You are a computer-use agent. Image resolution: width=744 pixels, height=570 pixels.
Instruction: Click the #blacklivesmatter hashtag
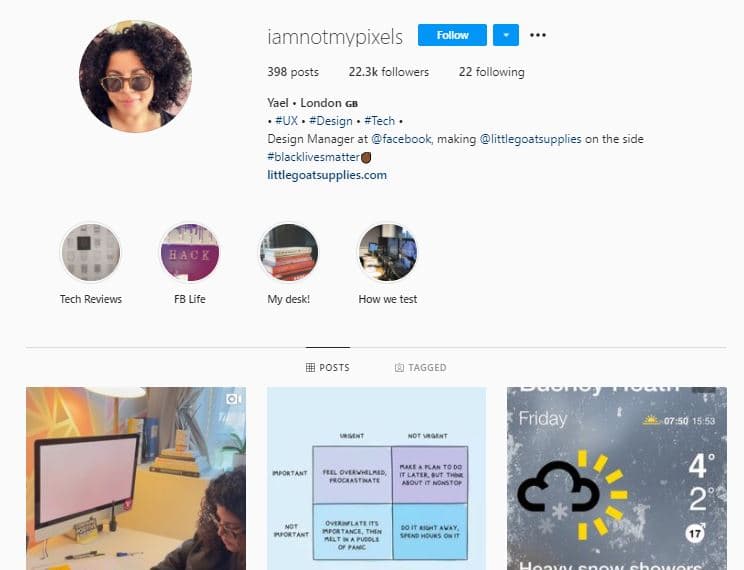[314, 157]
